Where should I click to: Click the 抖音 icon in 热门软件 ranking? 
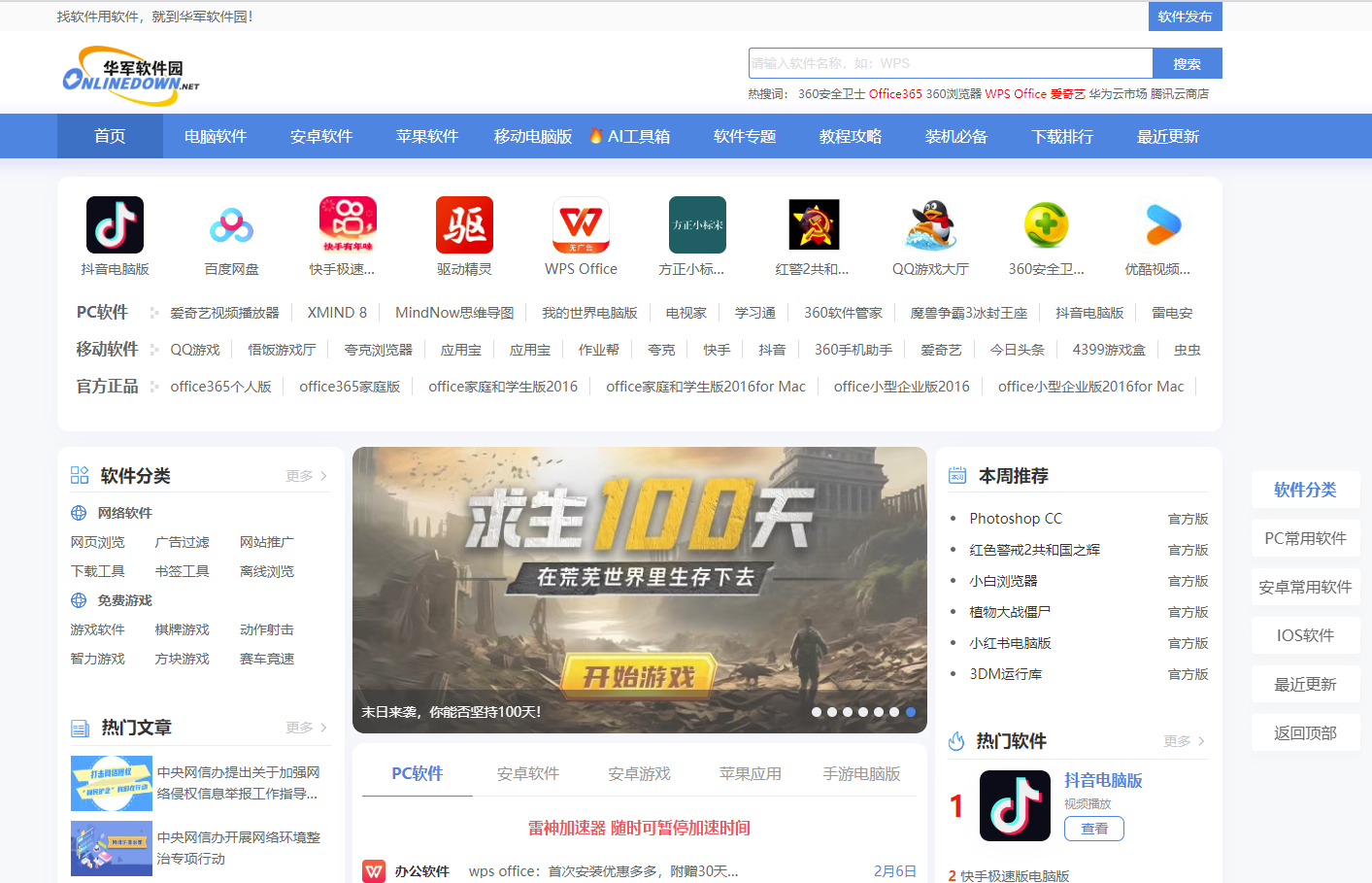tap(1015, 805)
